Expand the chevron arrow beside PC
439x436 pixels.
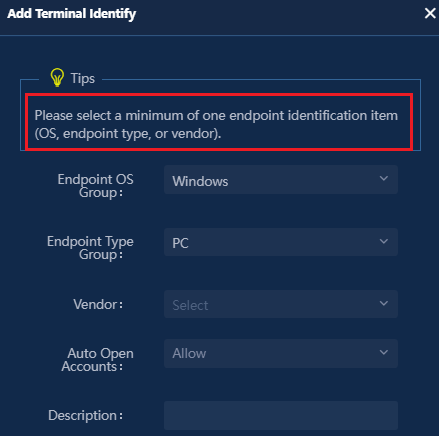384,241
